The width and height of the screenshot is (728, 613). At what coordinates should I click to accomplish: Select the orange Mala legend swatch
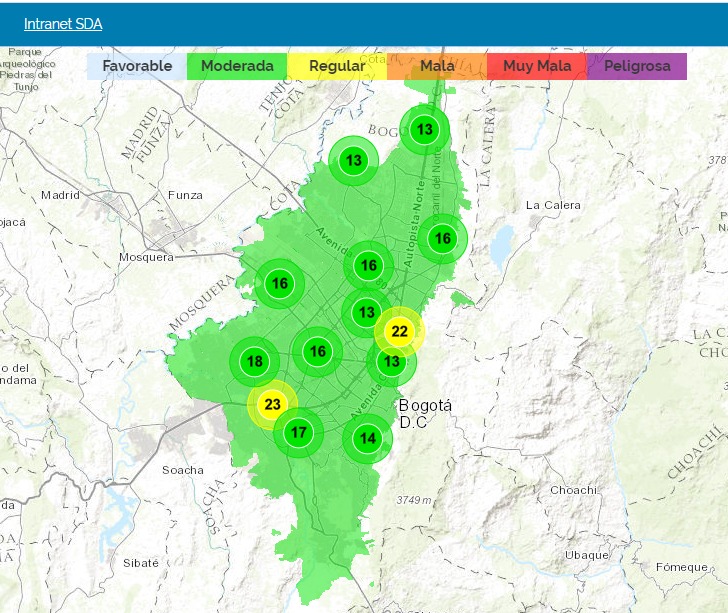click(437, 66)
